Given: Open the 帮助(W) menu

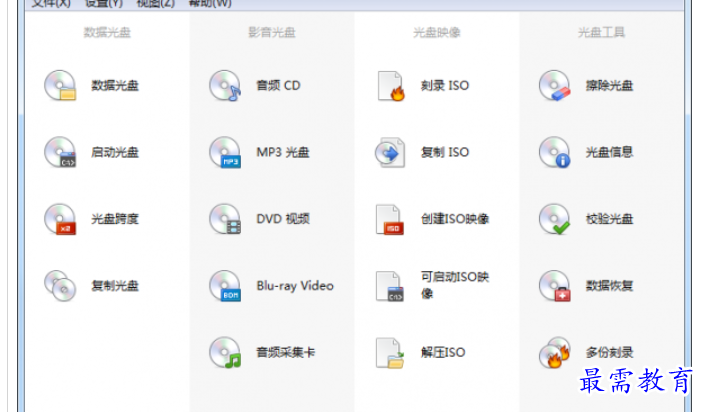Looking at the screenshot, I should [x=210, y=4].
